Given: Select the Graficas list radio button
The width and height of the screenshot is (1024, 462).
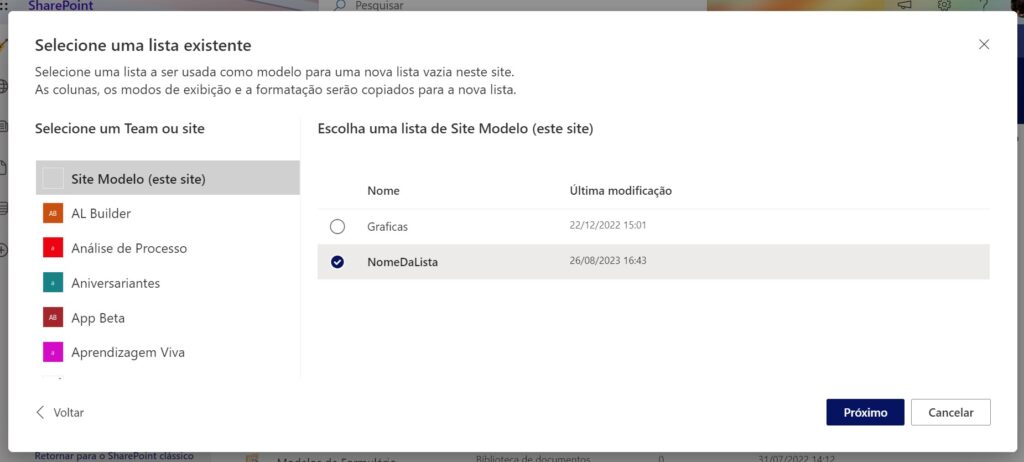Looking at the screenshot, I should pos(337,227).
